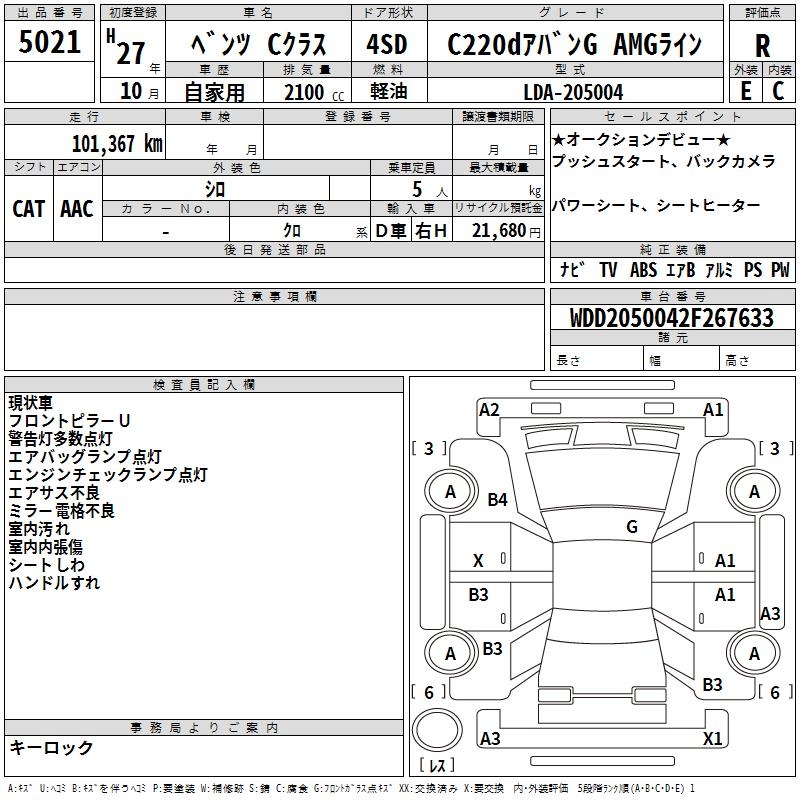The width and height of the screenshot is (800, 800).
Task: Select inspector note 現状車
Action: 30,403
